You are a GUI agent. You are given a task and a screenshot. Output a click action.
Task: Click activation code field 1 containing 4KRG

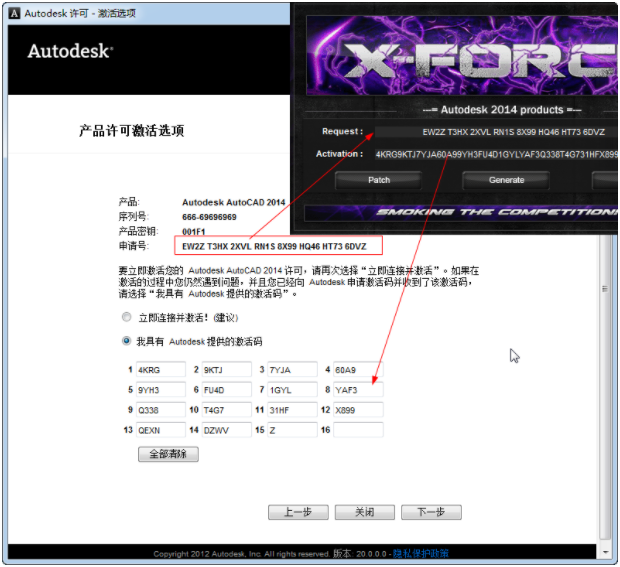click(x=161, y=370)
